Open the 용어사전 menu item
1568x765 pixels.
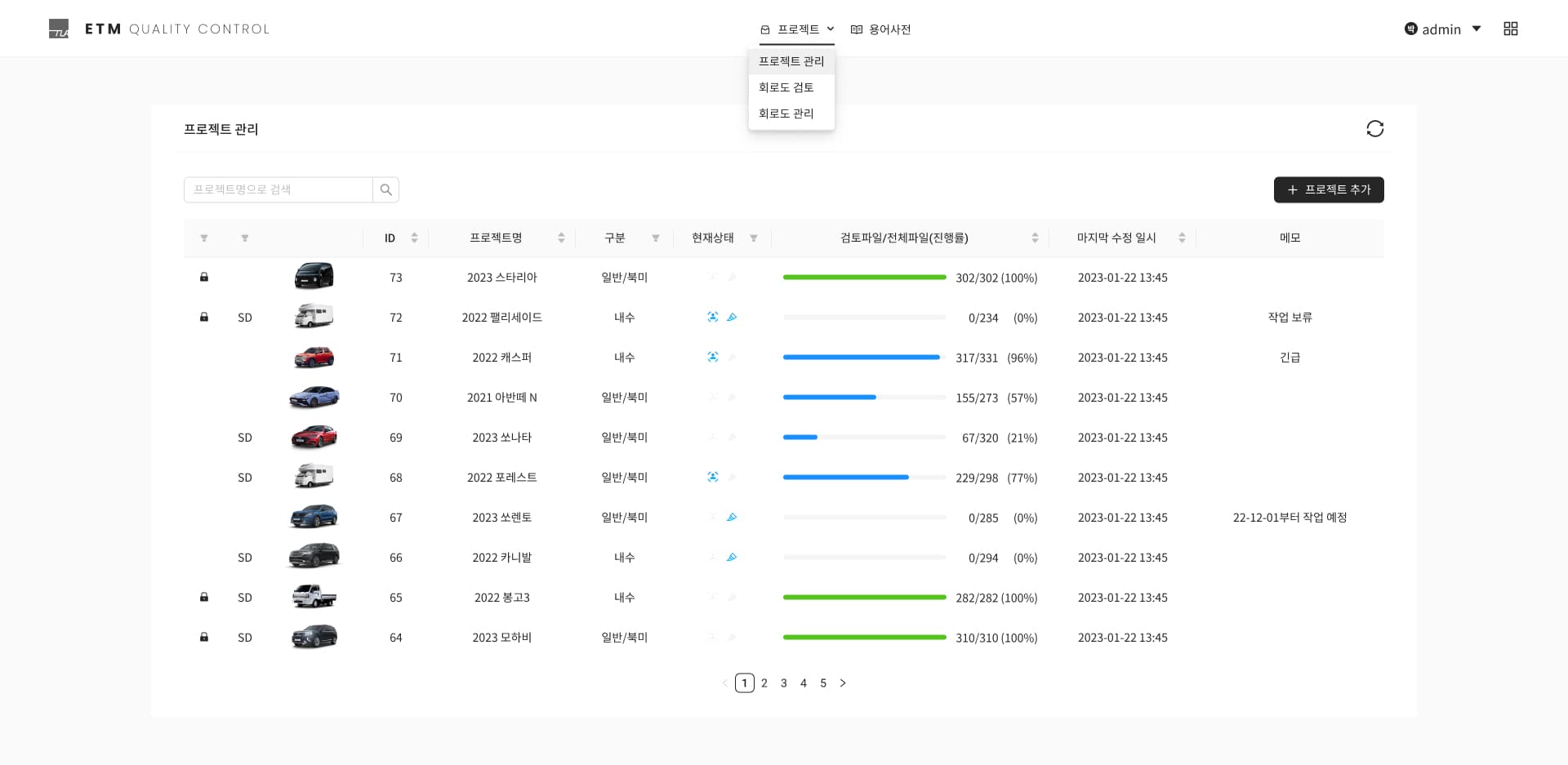pos(880,29)
